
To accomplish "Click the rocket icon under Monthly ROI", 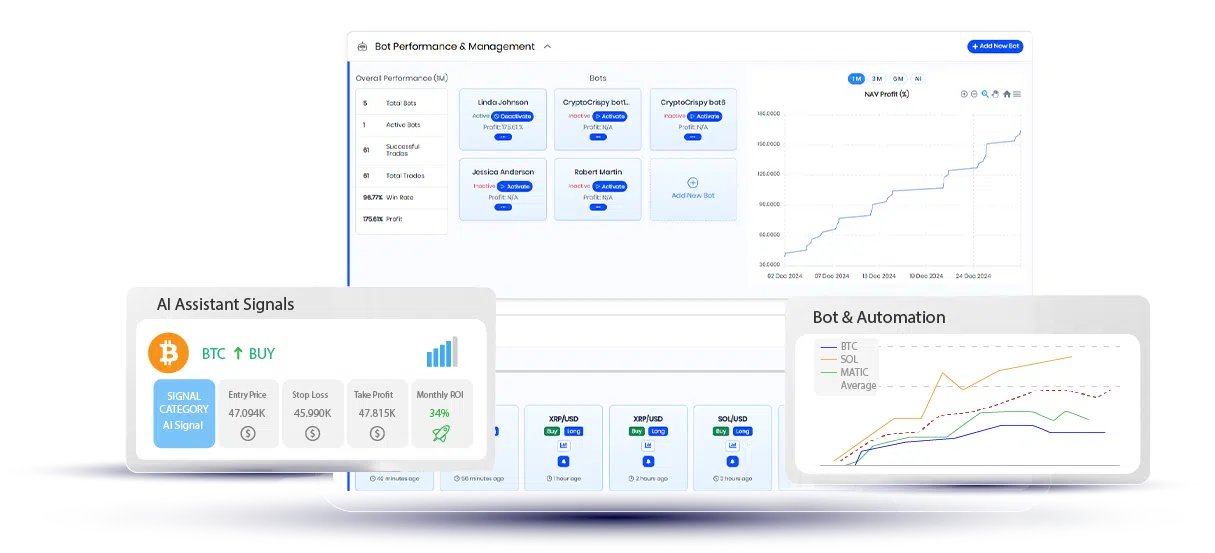I will tap(440, 433).
